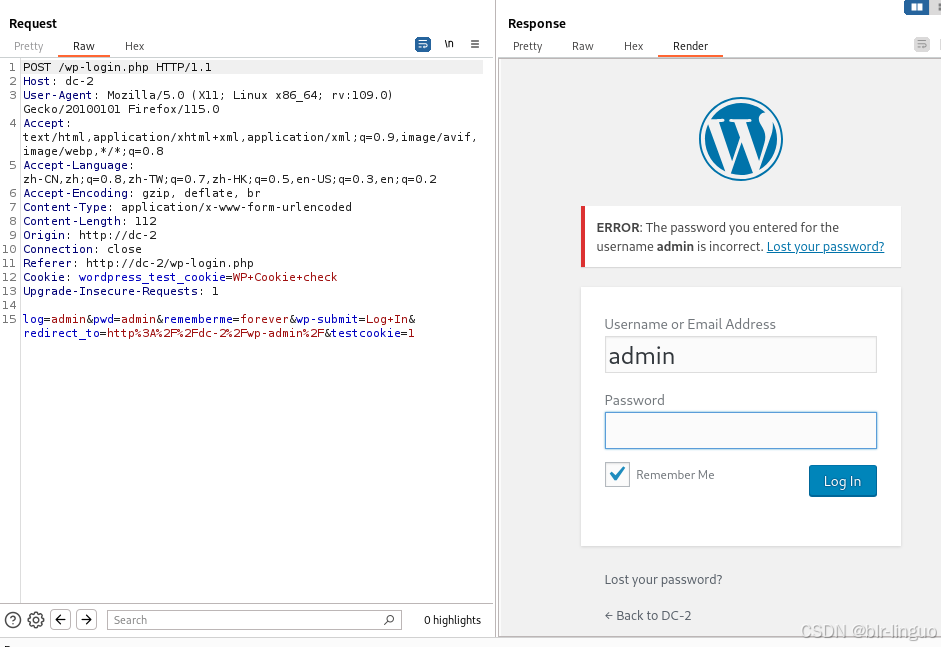Viewport: 941px width, 647px height.
Task: Click the Origin: http://dc-2 header line
Action: click(89, 235)
